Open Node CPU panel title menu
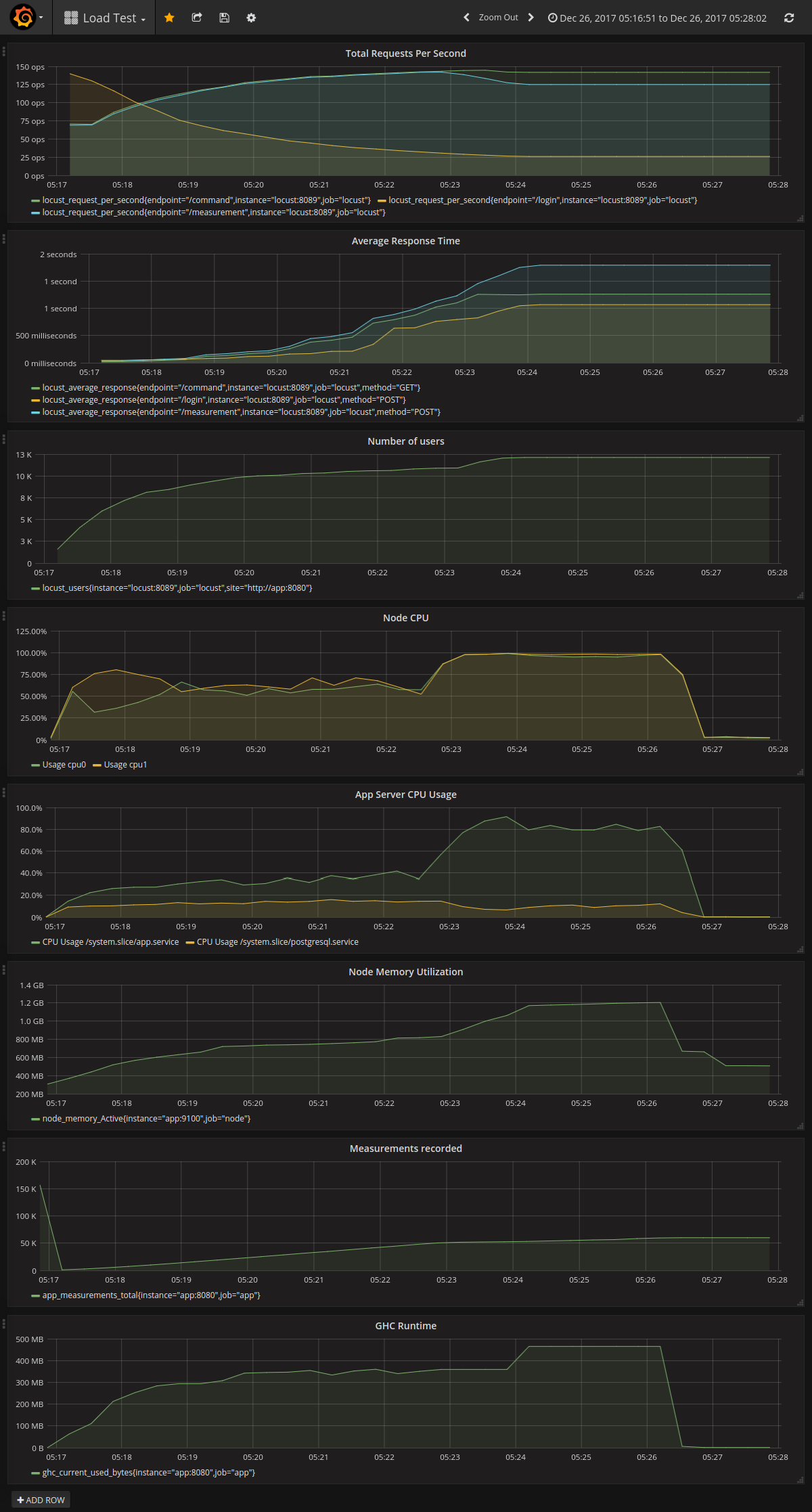812x1512 pixels. 406,618
